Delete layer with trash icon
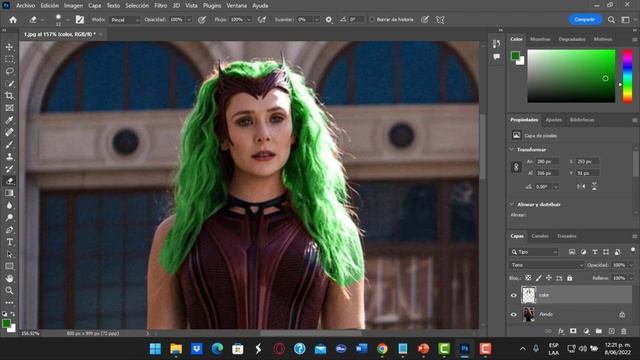 pos(624,331)
